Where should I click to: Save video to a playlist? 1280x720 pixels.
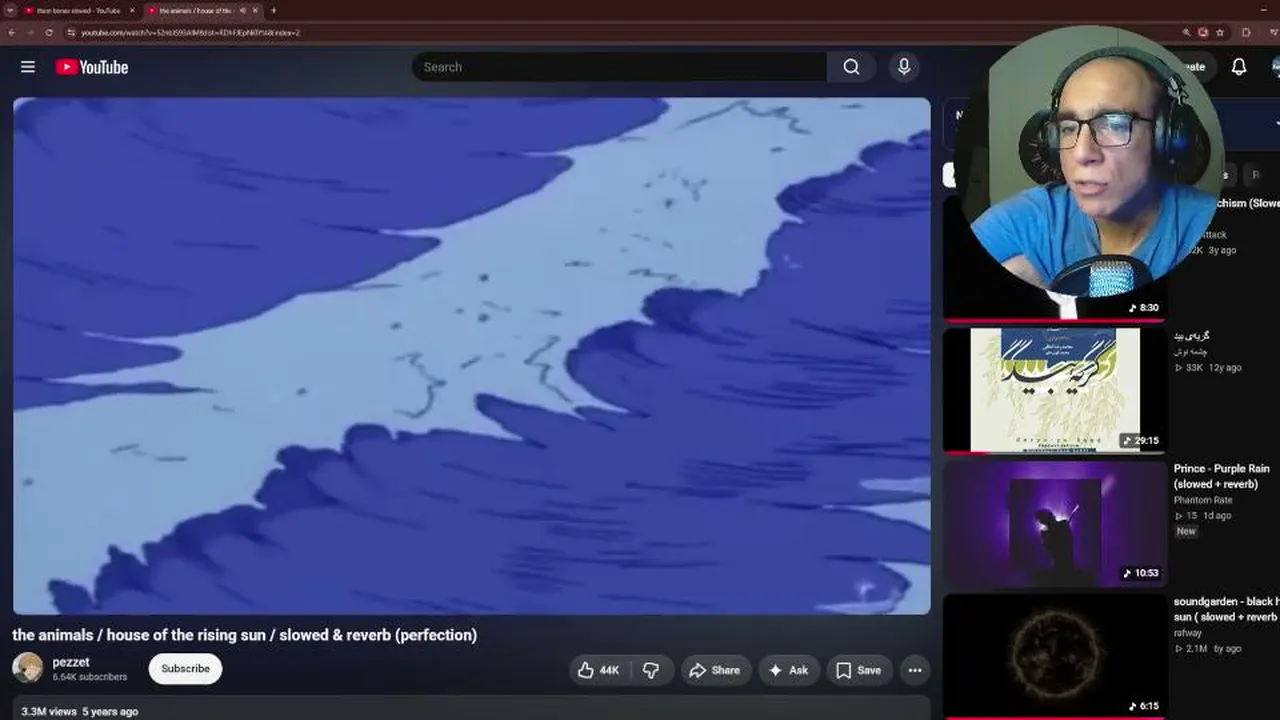click(858, 670)
